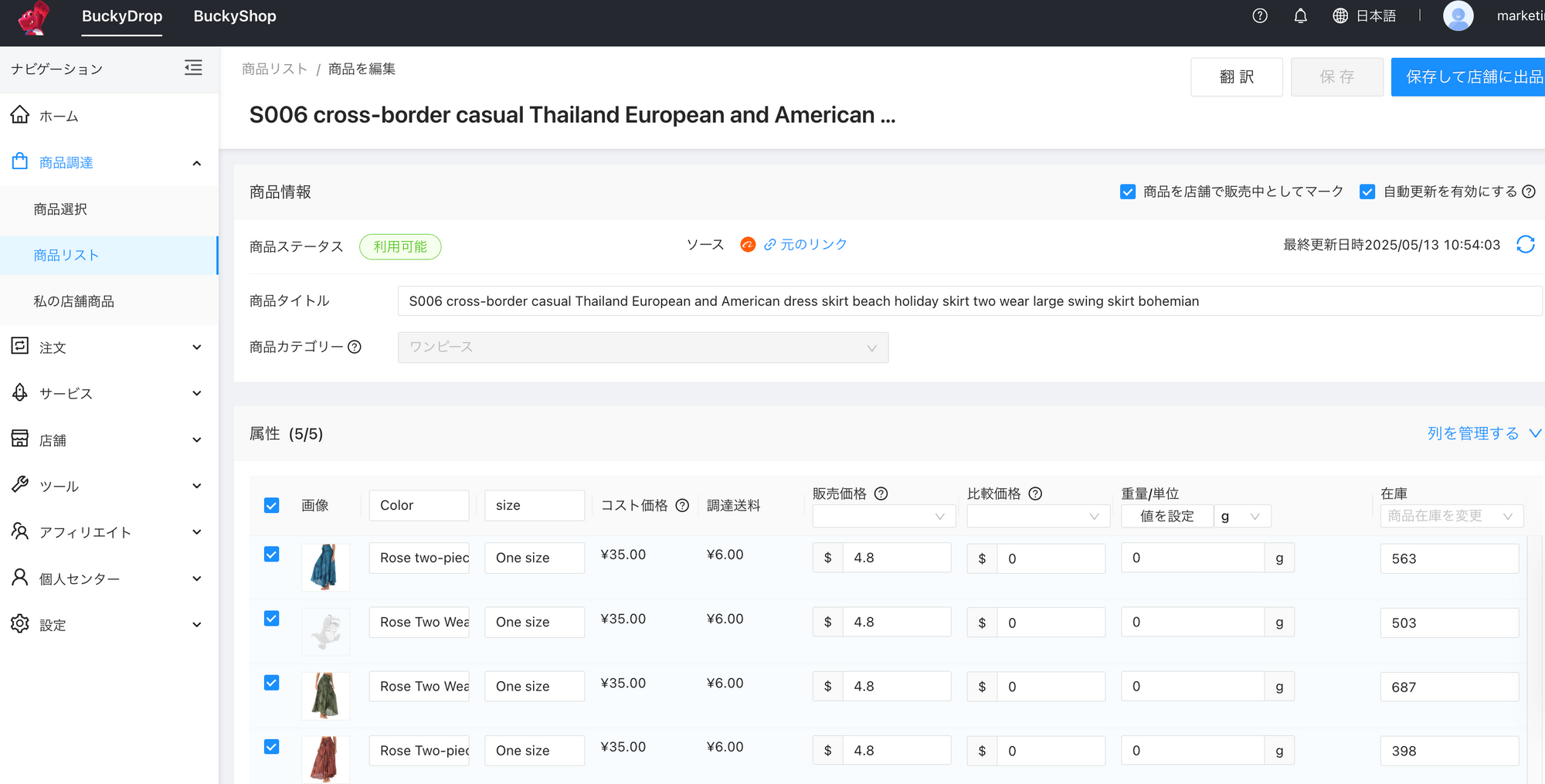Click the shopping bag icon for 商品調達

pyautogui.click(x=20, y=161)
